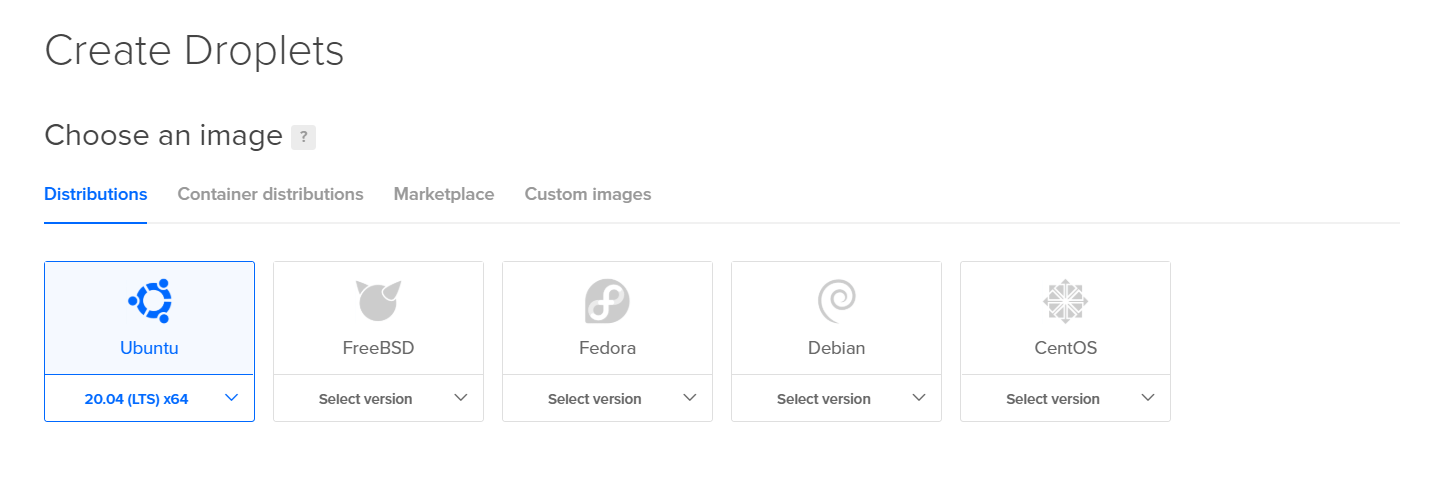Click the FreeBSD daemon logo icon

tap(378, 301)
